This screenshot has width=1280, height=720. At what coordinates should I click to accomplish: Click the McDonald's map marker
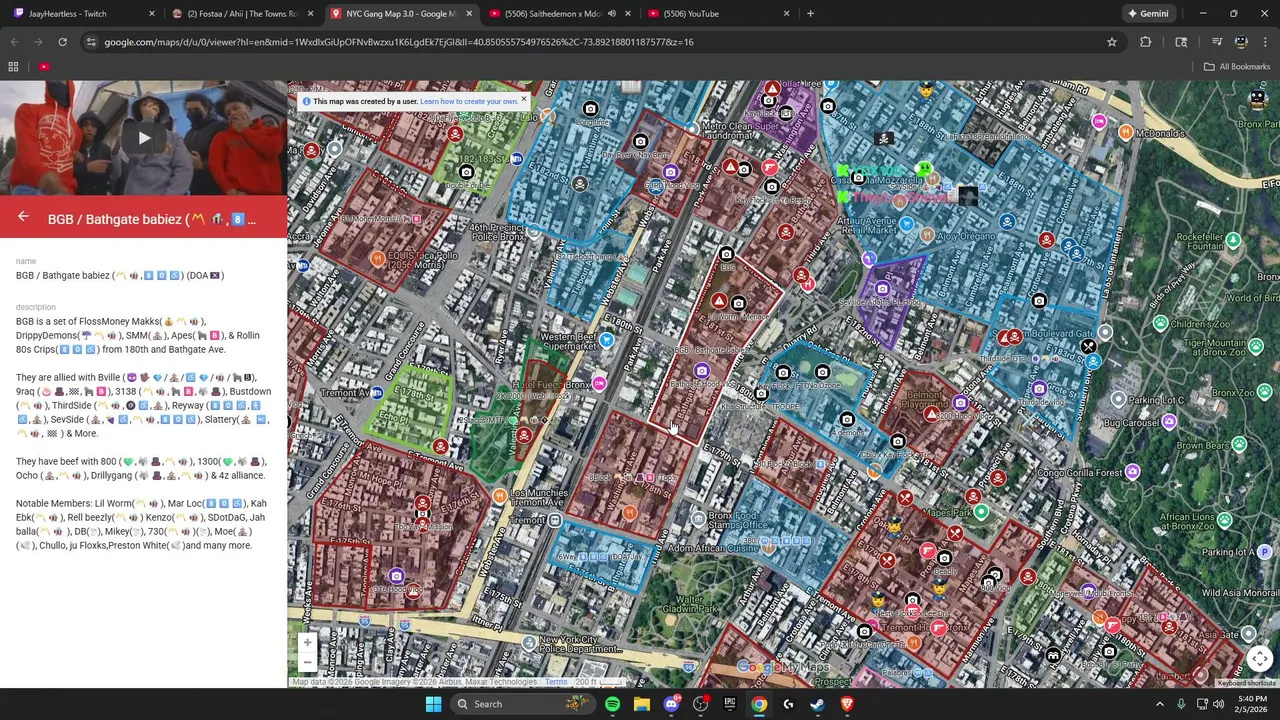point(1126,132)
